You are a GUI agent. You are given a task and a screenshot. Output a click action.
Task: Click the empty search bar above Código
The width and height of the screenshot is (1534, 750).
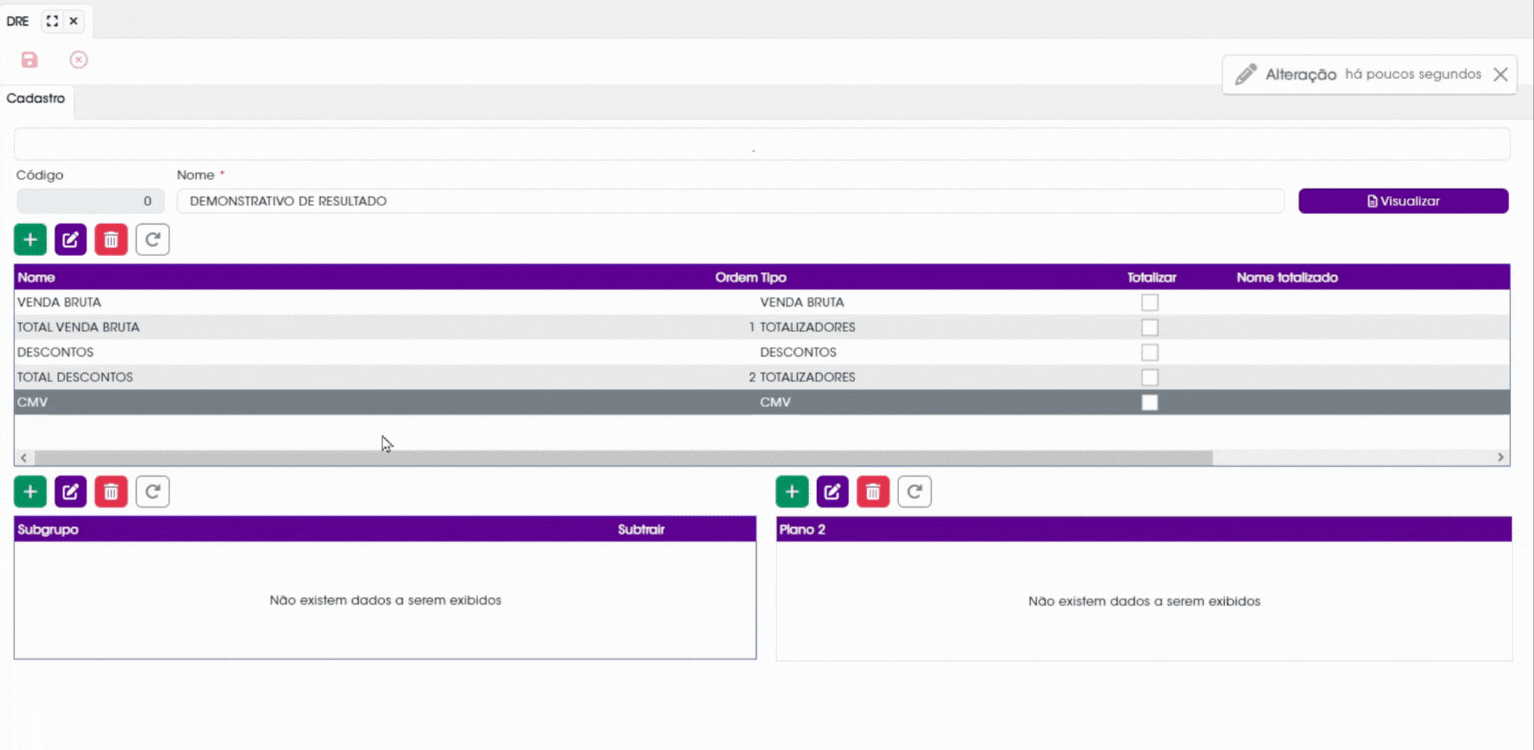pyautogui.click(x=762, y=144)
